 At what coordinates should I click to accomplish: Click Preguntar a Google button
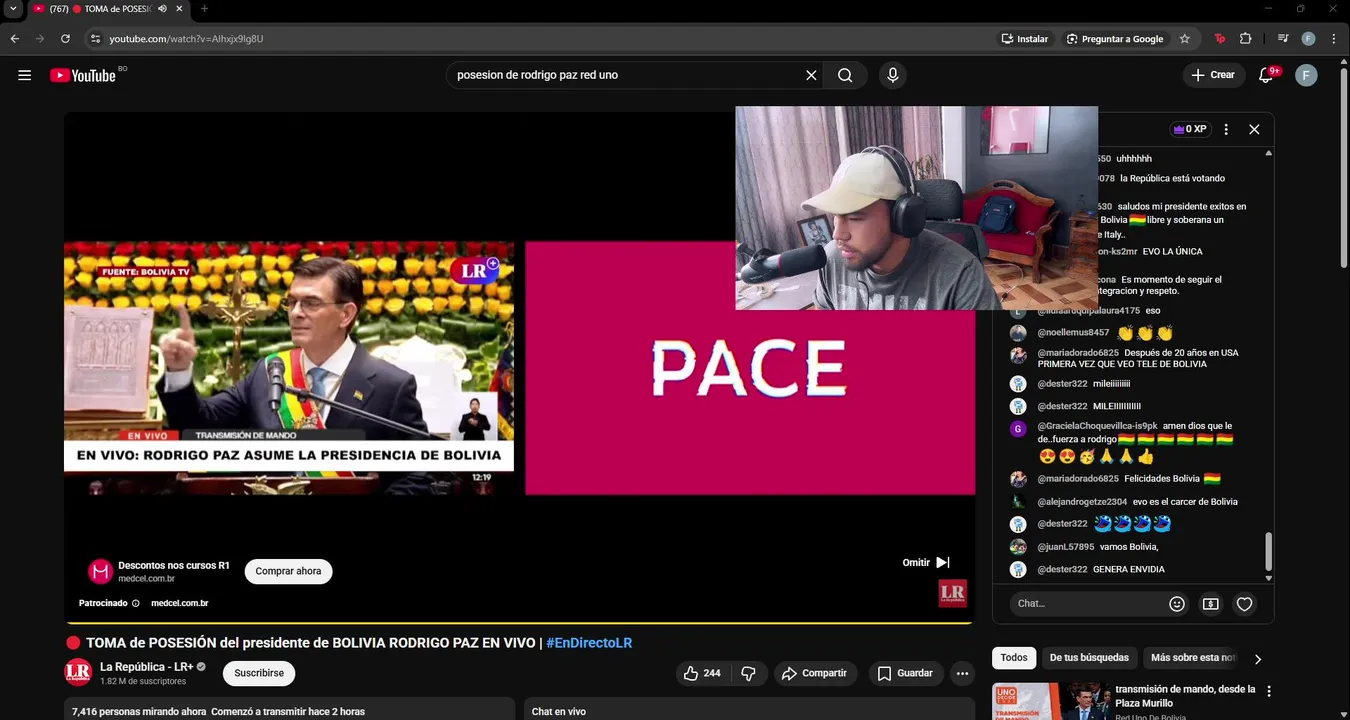[x=1115, y=39]
